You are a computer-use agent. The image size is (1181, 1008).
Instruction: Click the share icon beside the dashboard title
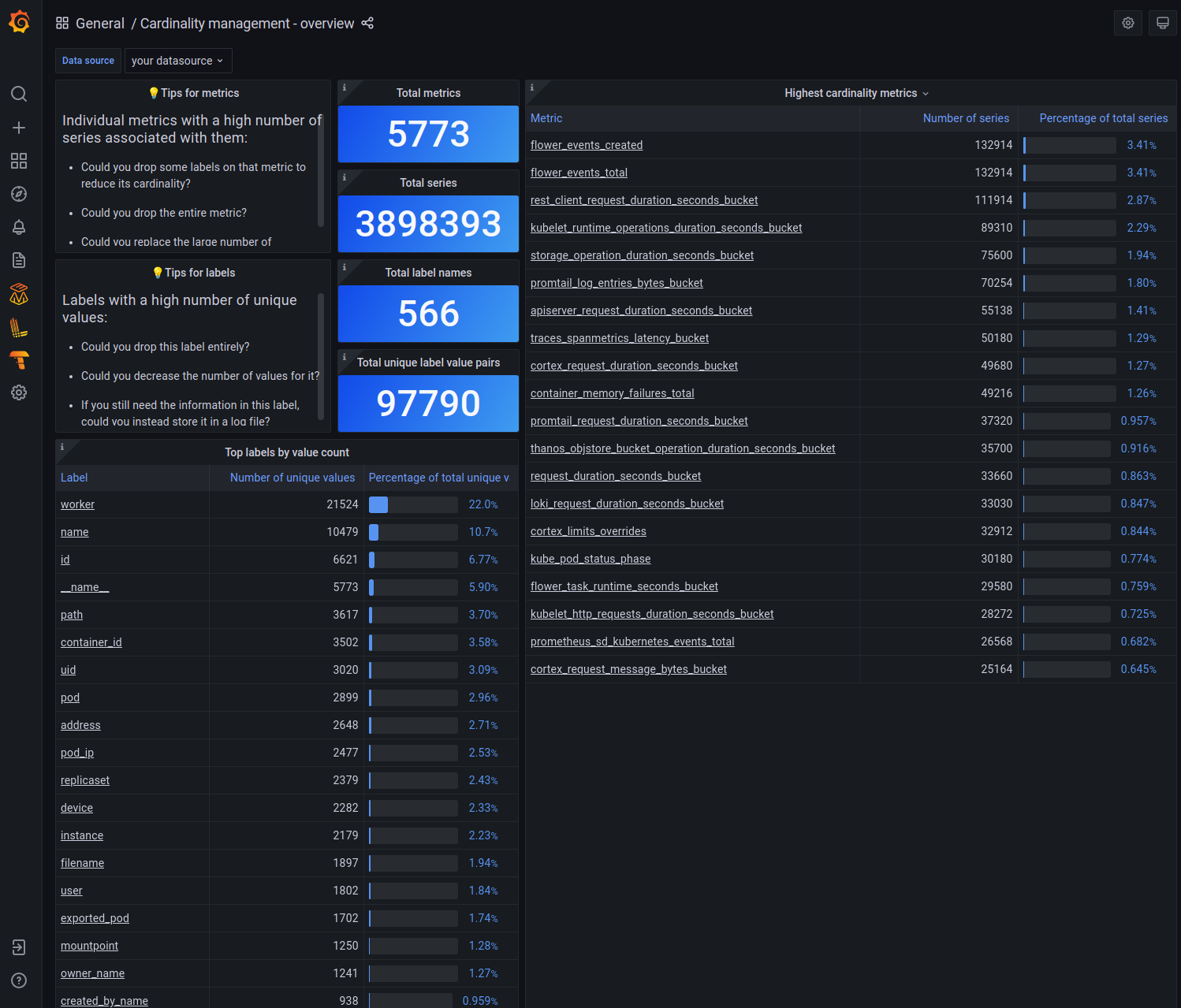367,24
